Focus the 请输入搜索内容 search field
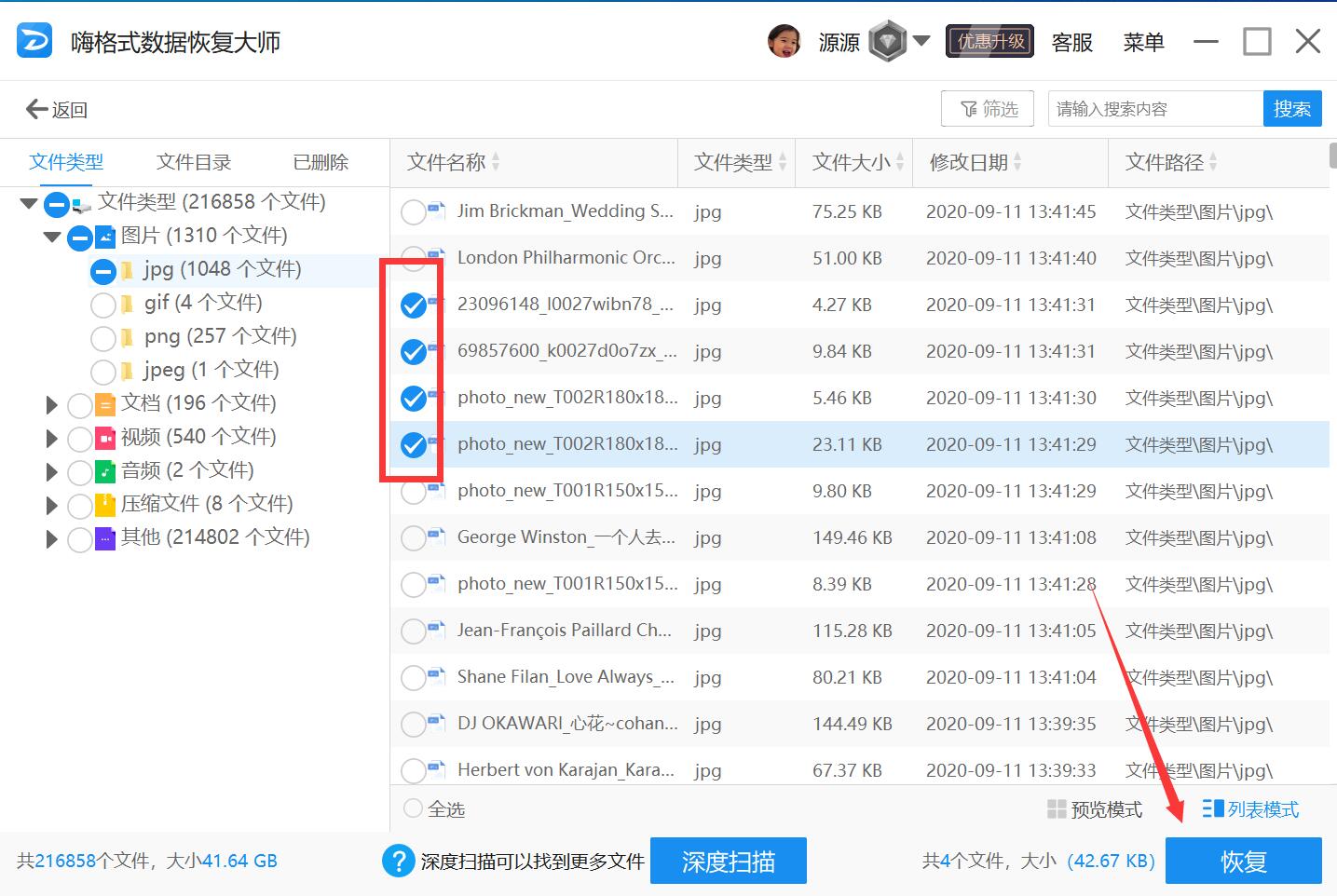 (x=1155, y=109)
